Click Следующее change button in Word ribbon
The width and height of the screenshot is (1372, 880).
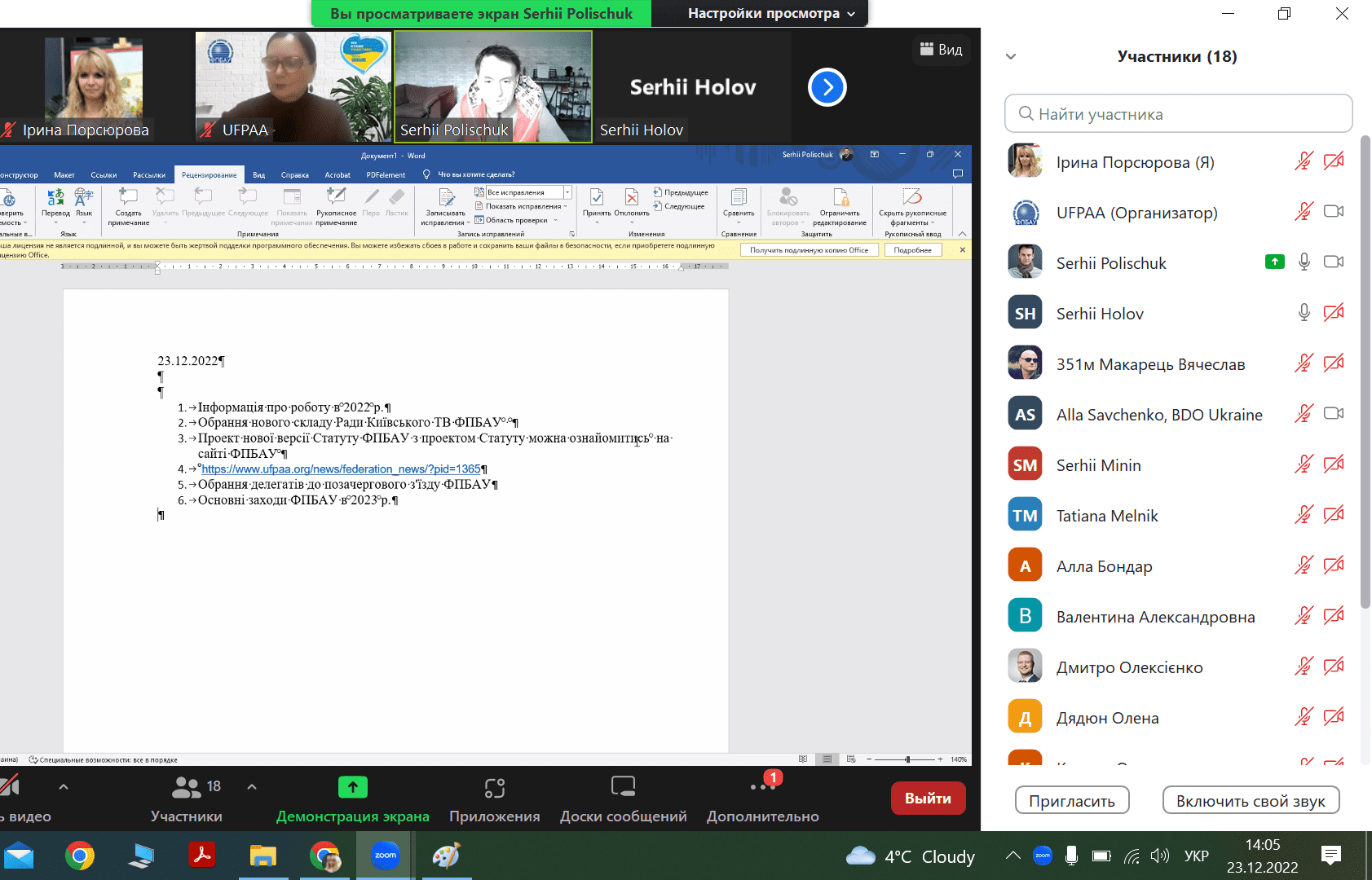(679, 206)
